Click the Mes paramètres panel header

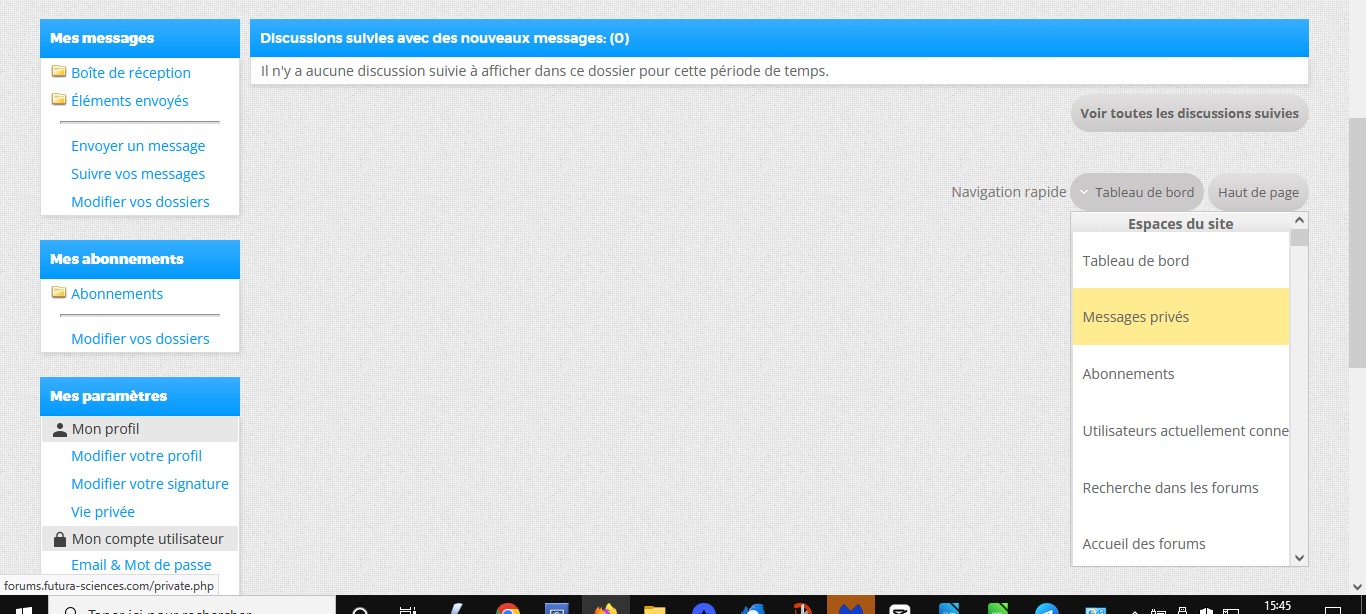pos(140,396)
